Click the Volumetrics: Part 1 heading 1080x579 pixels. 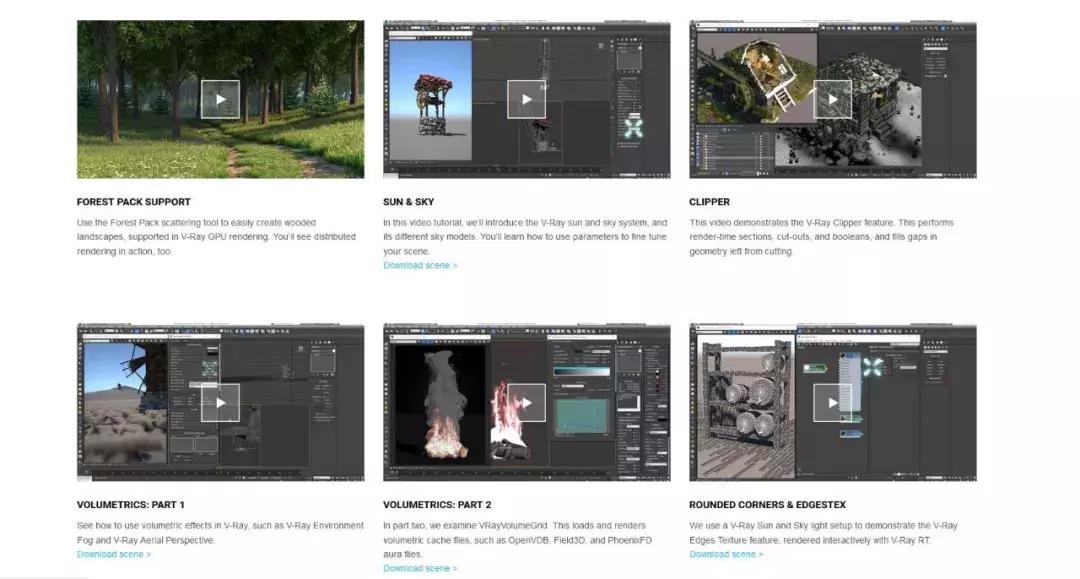pyautogui.click(x=131, y=505)
